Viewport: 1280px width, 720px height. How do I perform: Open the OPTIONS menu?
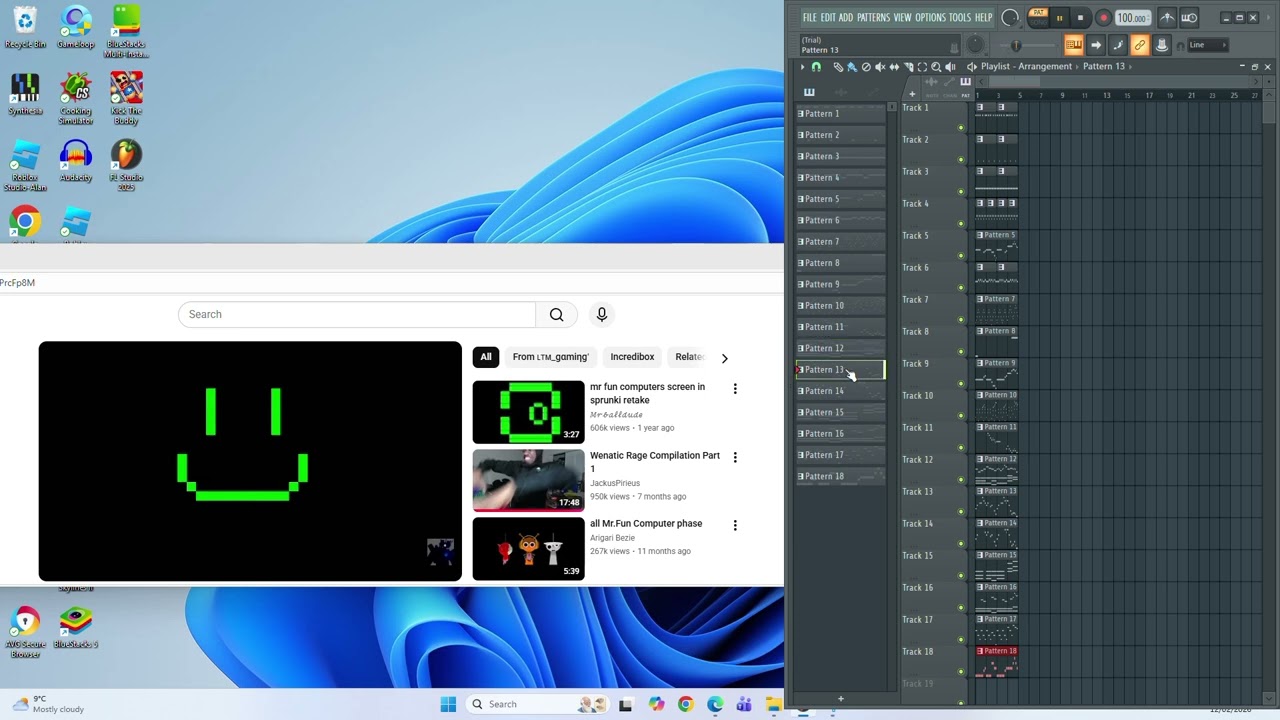[x=930, y=17]
